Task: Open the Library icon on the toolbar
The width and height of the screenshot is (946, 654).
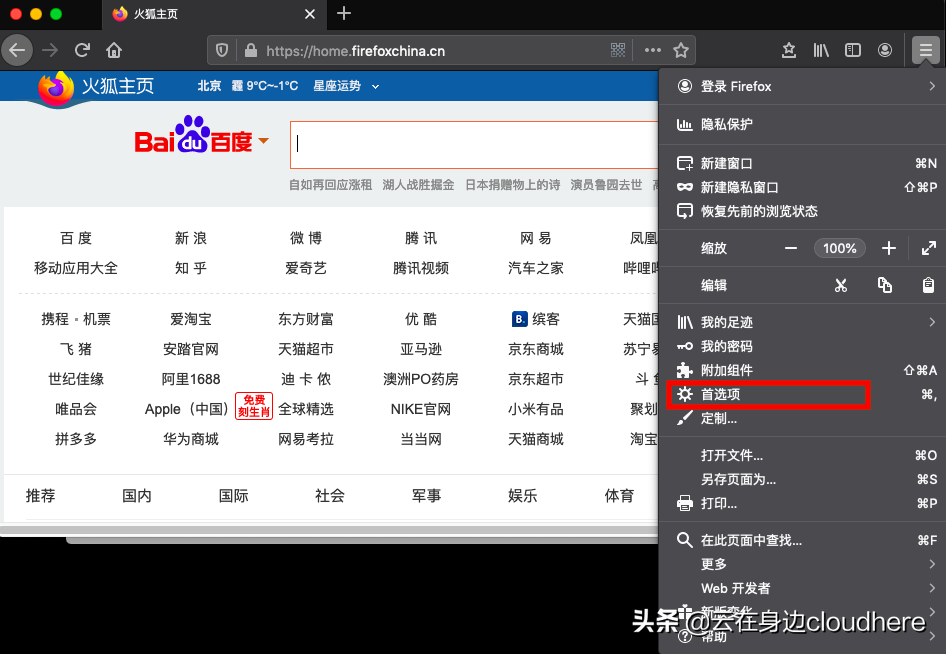Action: tap(820, 50)
